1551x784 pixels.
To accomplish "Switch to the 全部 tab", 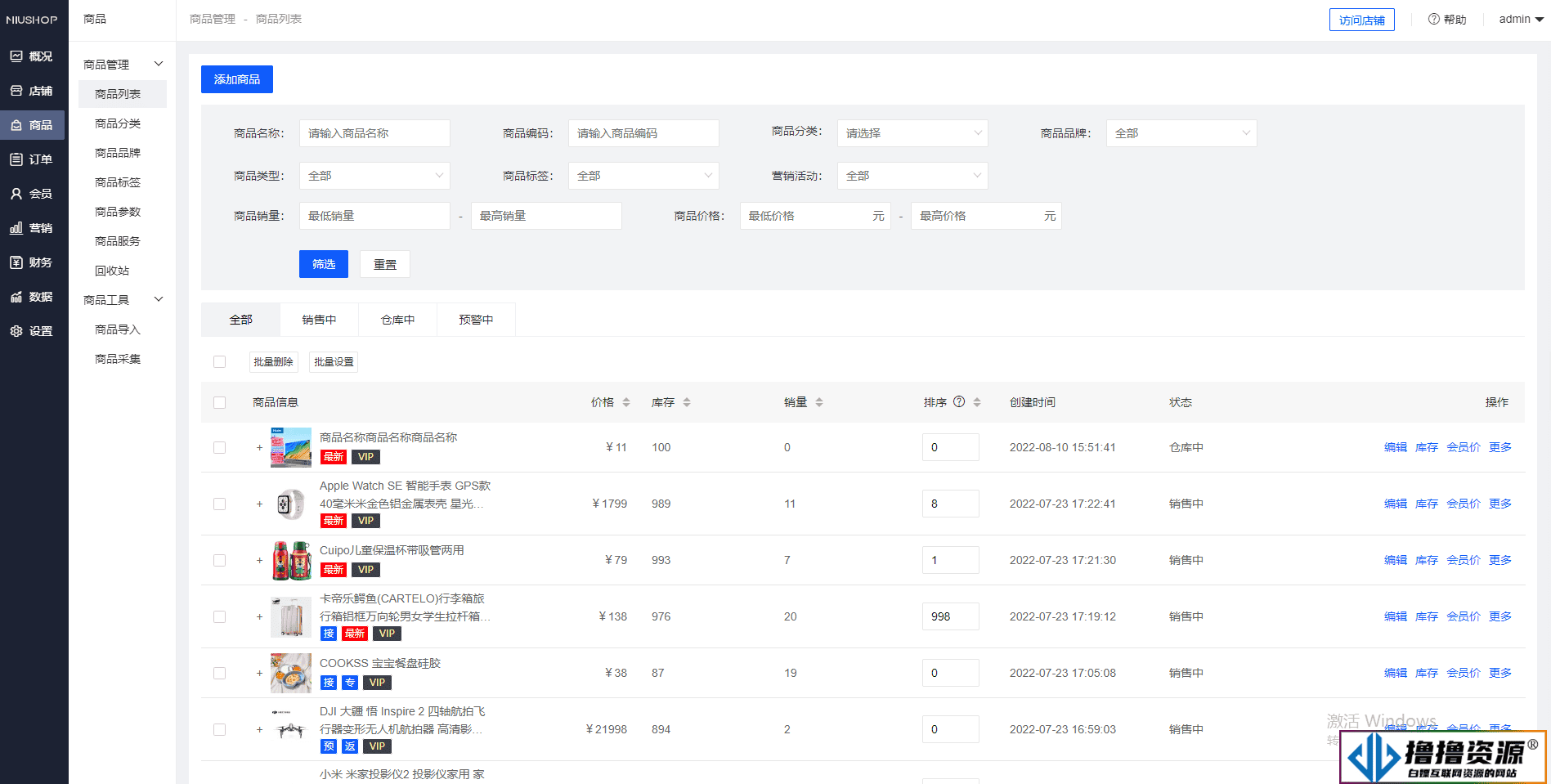I will click(x=240, y=320).
